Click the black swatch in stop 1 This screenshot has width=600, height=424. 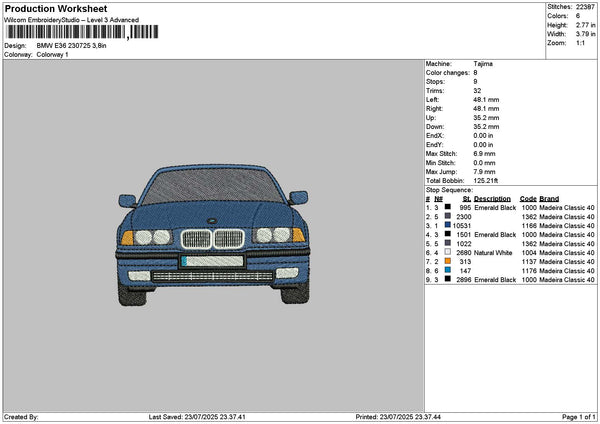click(x=447, y=208)
